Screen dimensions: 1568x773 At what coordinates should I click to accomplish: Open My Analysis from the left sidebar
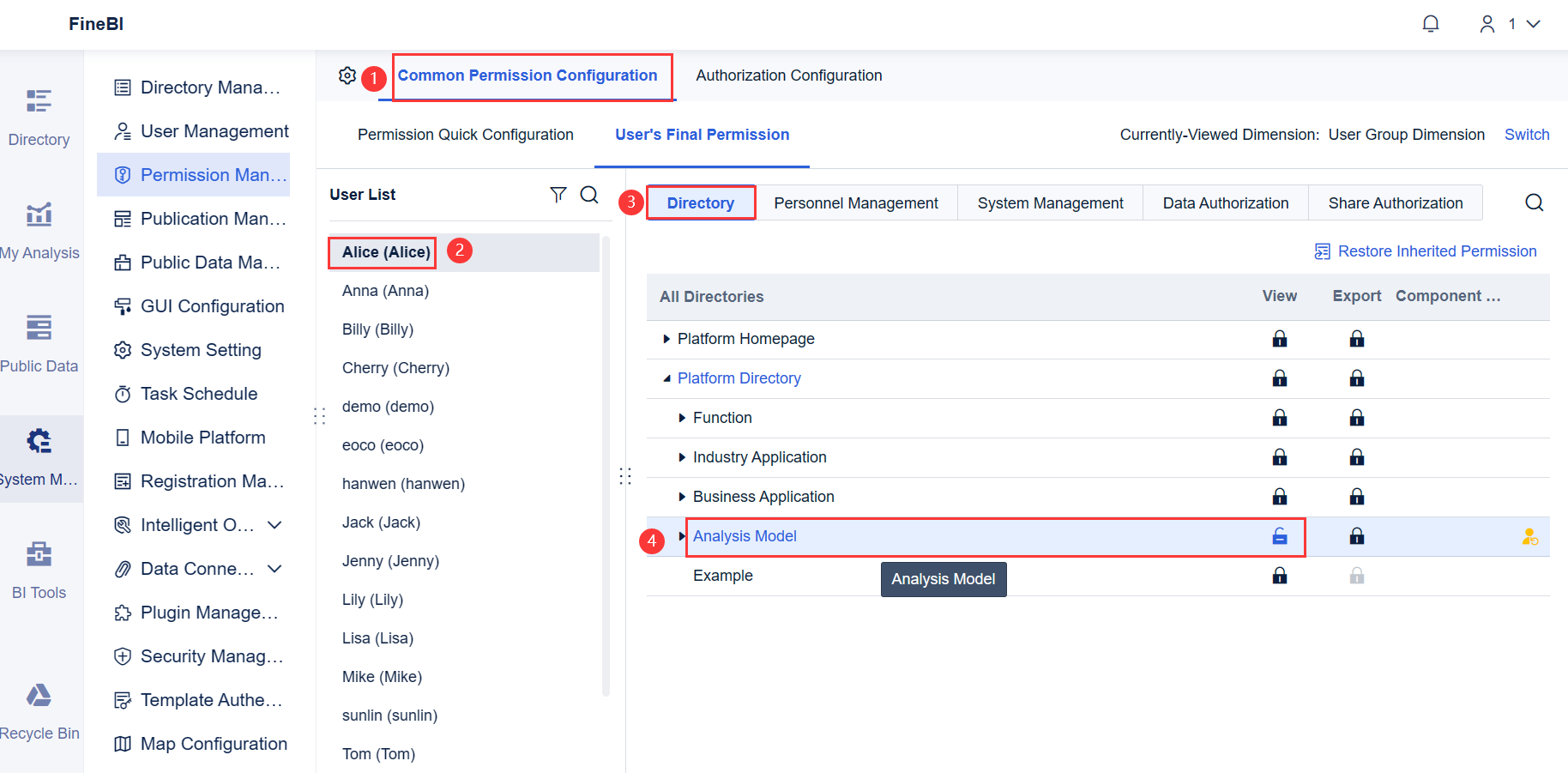(39, 229)
